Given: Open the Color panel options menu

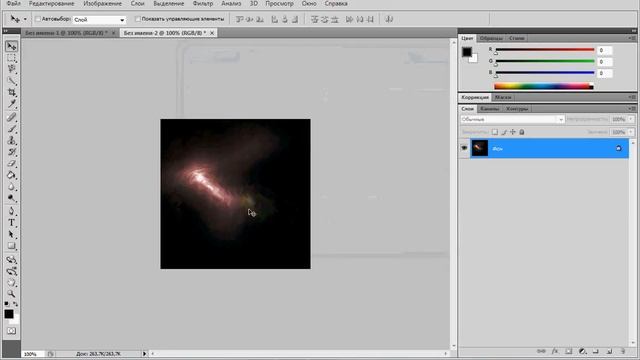Looking at the screenshot, I should tap(632, 38).
